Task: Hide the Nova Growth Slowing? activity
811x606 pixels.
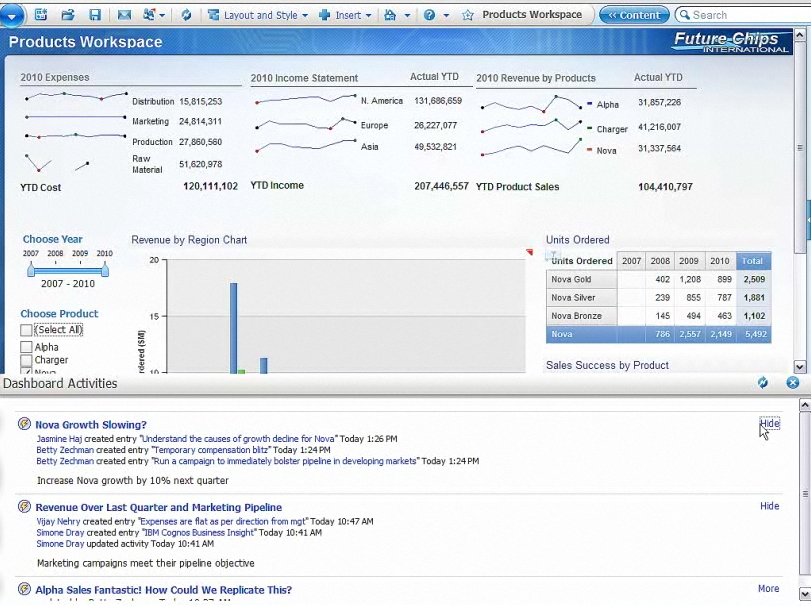Action: pyautogui.click(x=769, y=423)
